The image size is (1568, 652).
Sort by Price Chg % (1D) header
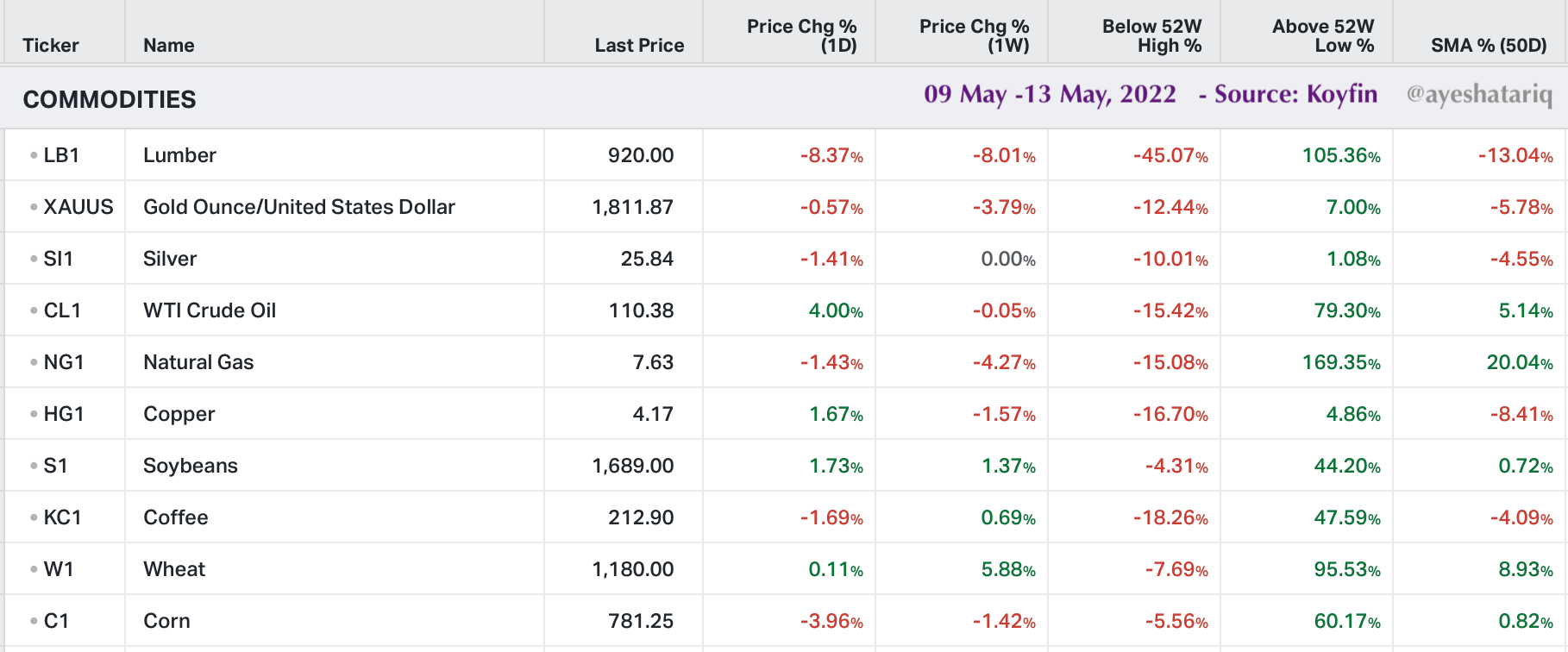[x=802, y=35]
